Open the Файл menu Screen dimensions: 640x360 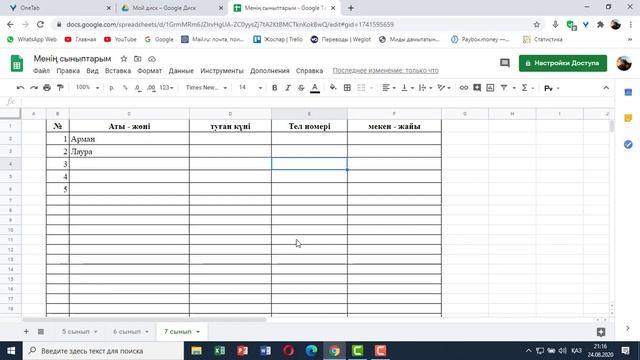point(41,71)
